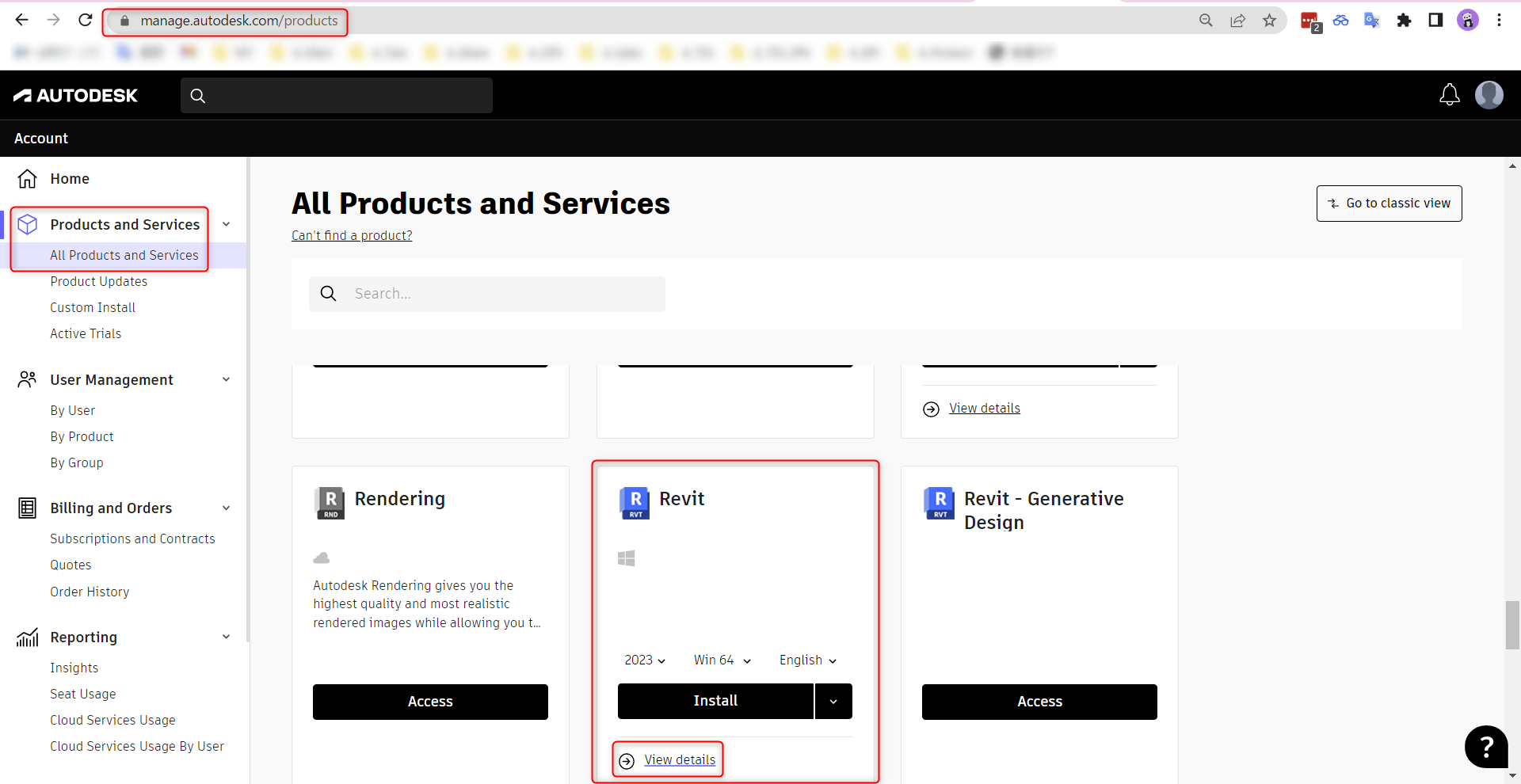The width and height of the screenshot is (1521, 784).
Task: Open Insights under Reporting
Action: [x=74, y=668]
